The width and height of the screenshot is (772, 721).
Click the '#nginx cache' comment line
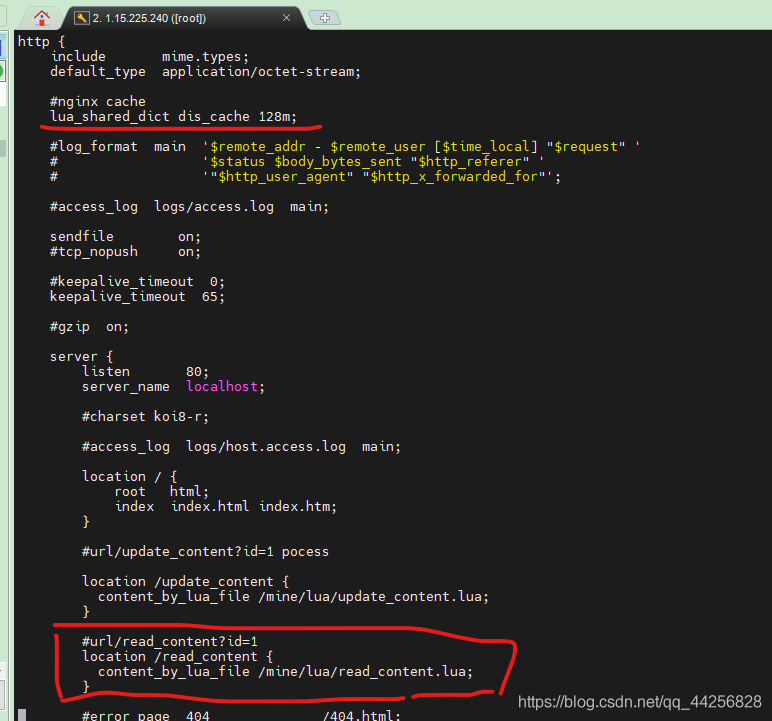coord(97,101)
